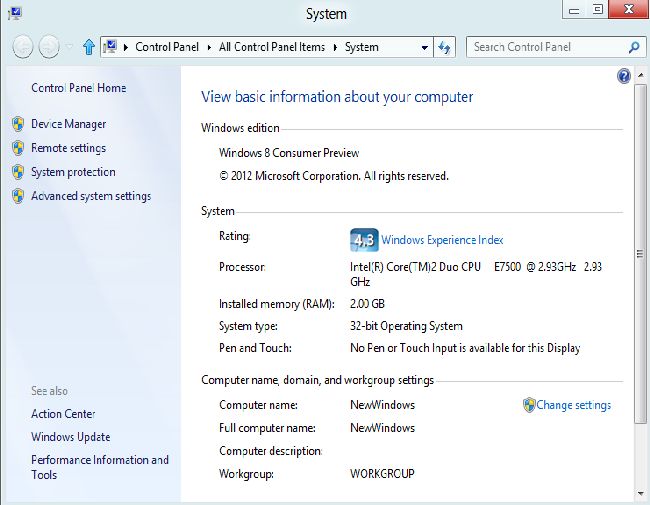Screen dimensions: 650x505
Task: Click the shield icon beside Device Manager
Action: [18, 124]
